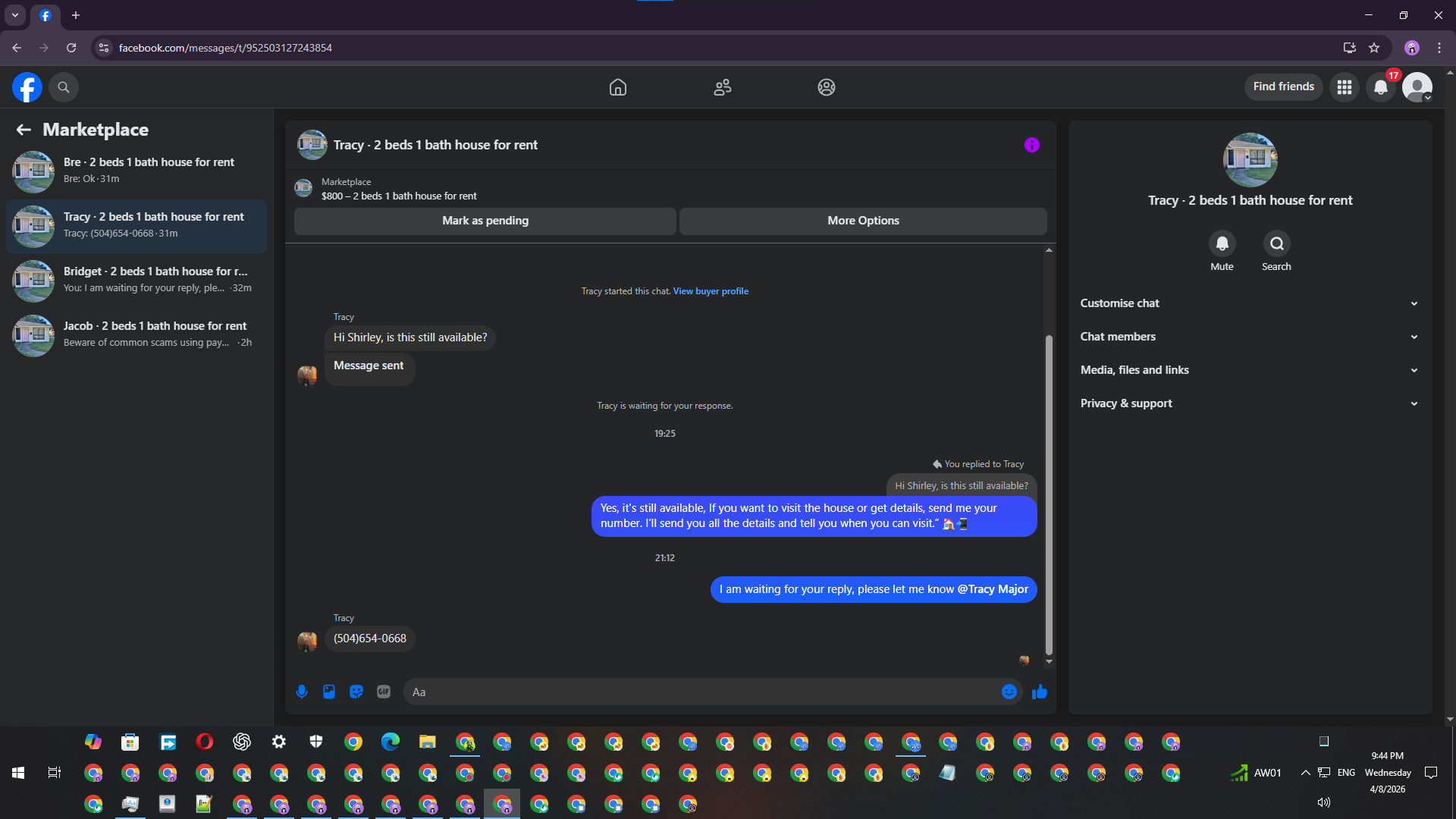Image resolution: width=1456 pixels, height=819 pixels.
Task: Open the emoji picker in message box
Action: tap(1009, 692)
